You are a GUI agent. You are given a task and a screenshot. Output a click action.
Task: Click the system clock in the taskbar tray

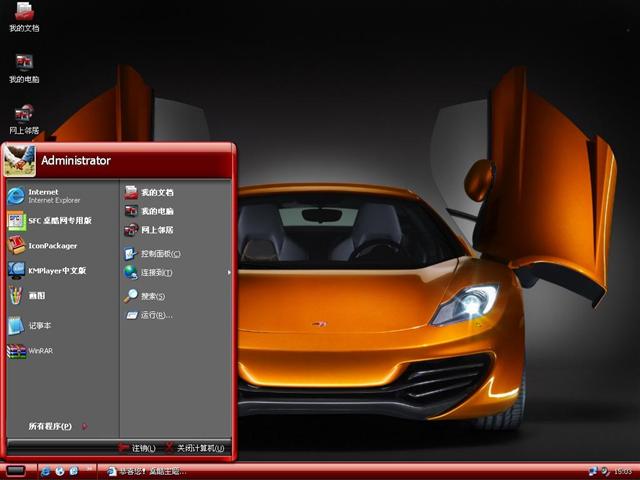point(622,471)
